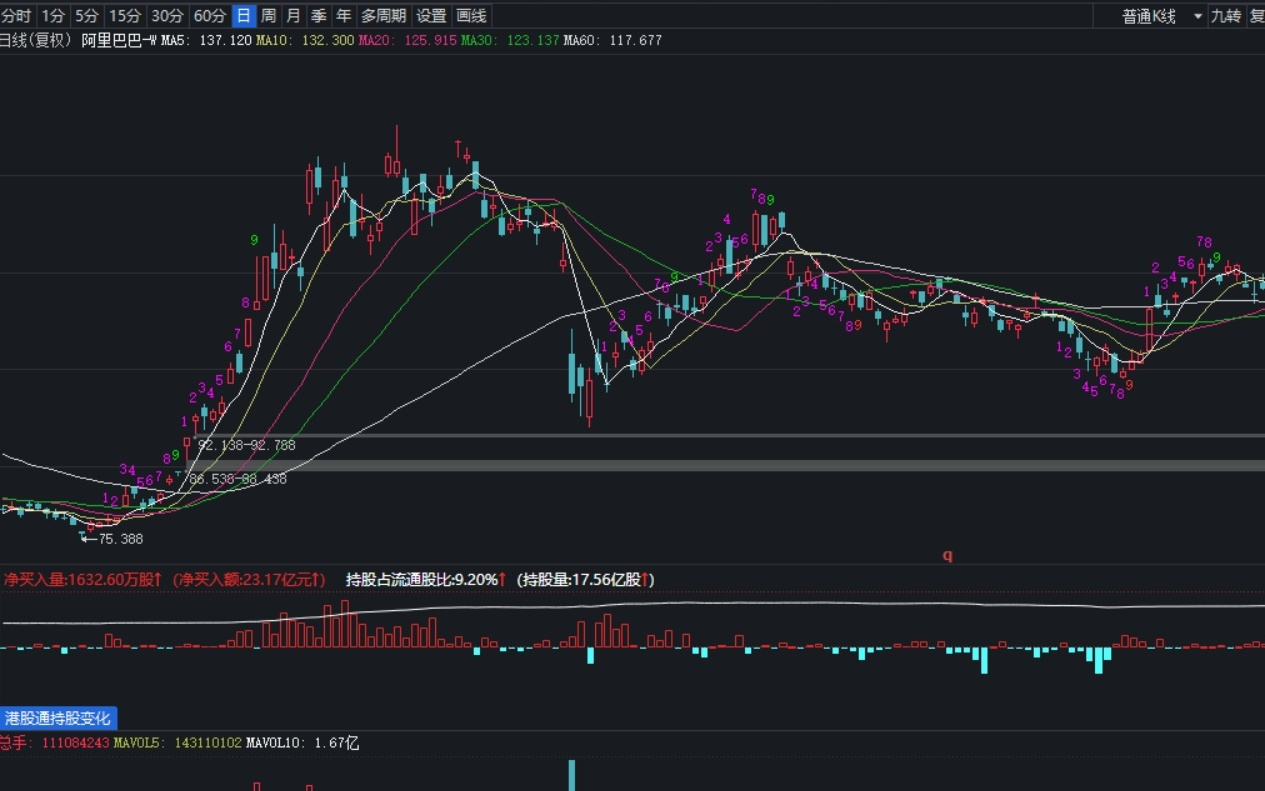This screenshot has width=1265, height=791.
Task: Click the MA20: 125.915 indicator label
Action: pos(408,40)
